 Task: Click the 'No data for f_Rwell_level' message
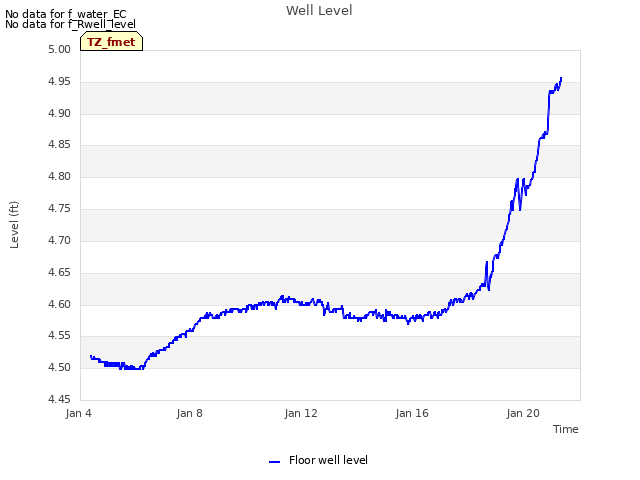(x=70, y=24)
